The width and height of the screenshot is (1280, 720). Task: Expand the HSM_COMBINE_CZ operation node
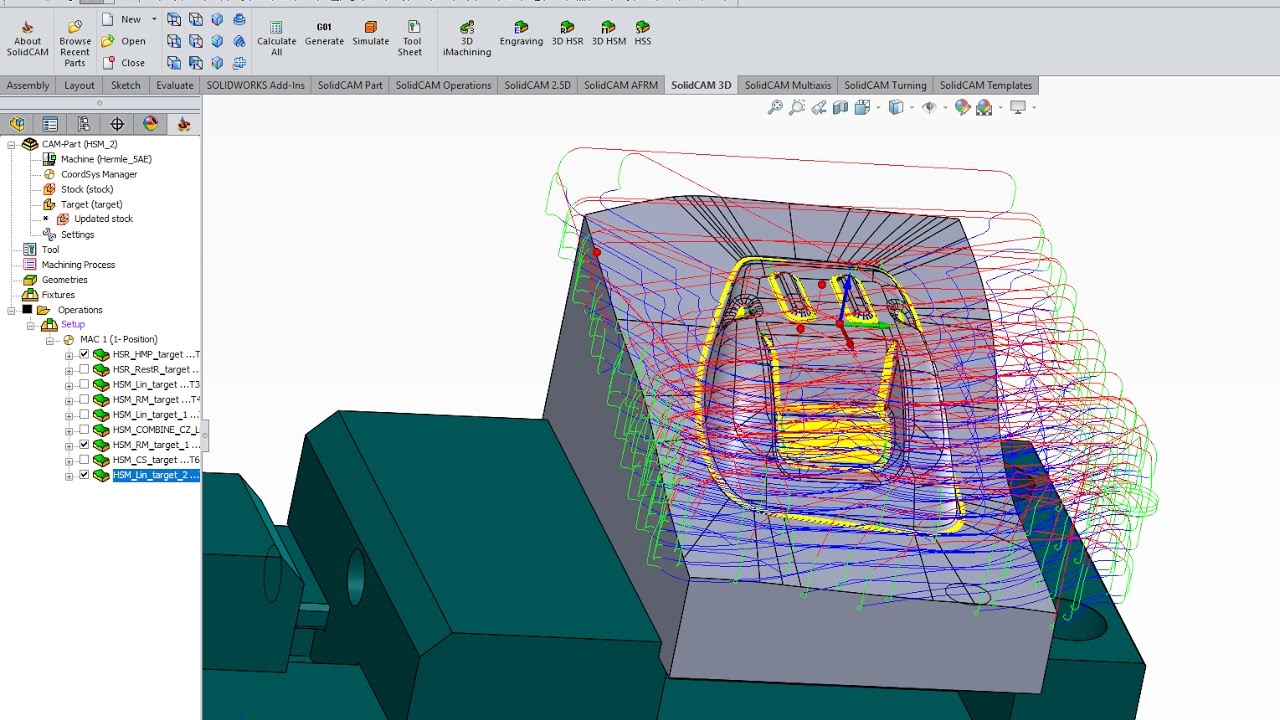point(69,430)
